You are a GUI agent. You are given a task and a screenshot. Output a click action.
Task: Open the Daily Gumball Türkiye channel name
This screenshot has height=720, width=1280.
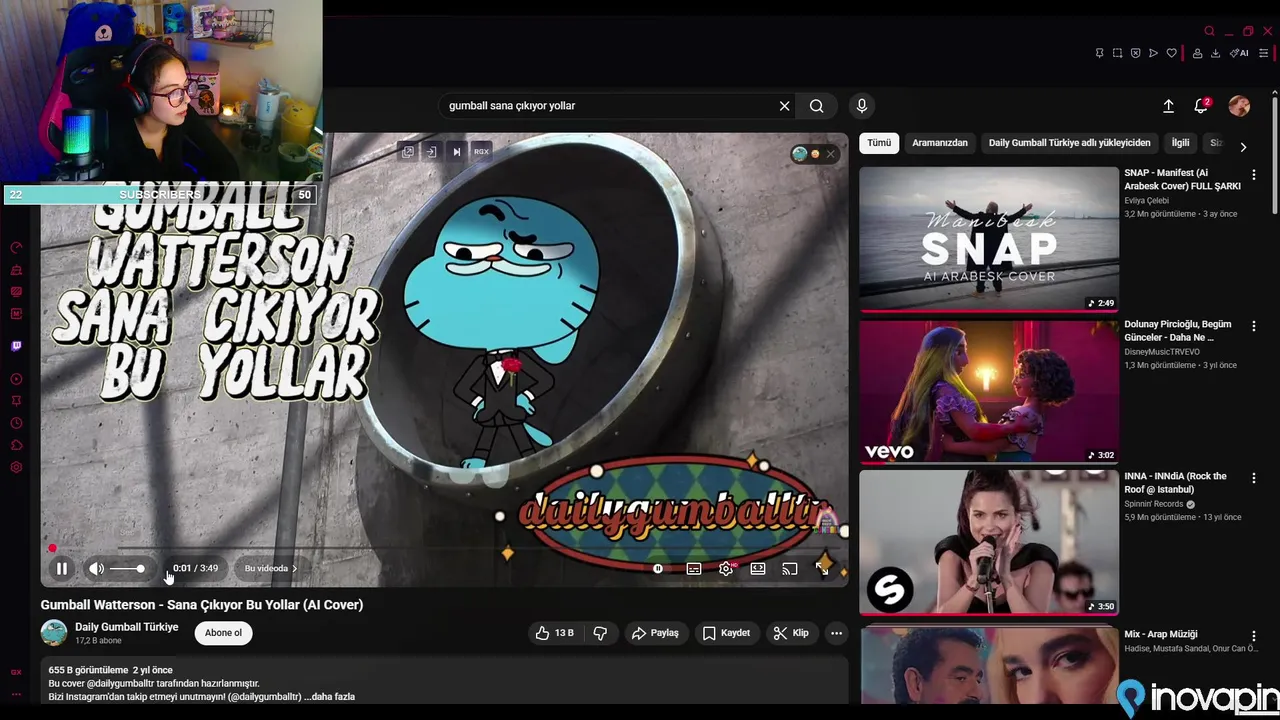(126, 627)
